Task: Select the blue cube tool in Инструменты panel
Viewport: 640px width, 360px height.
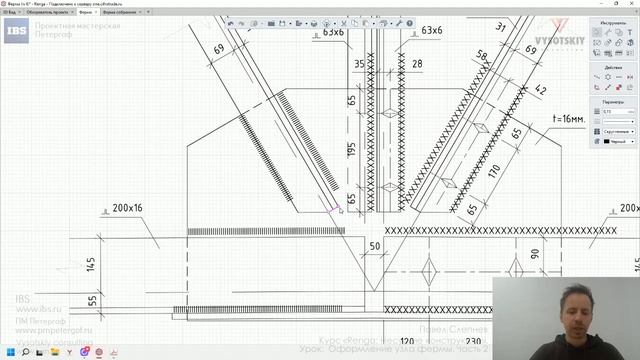Action: 630,42
